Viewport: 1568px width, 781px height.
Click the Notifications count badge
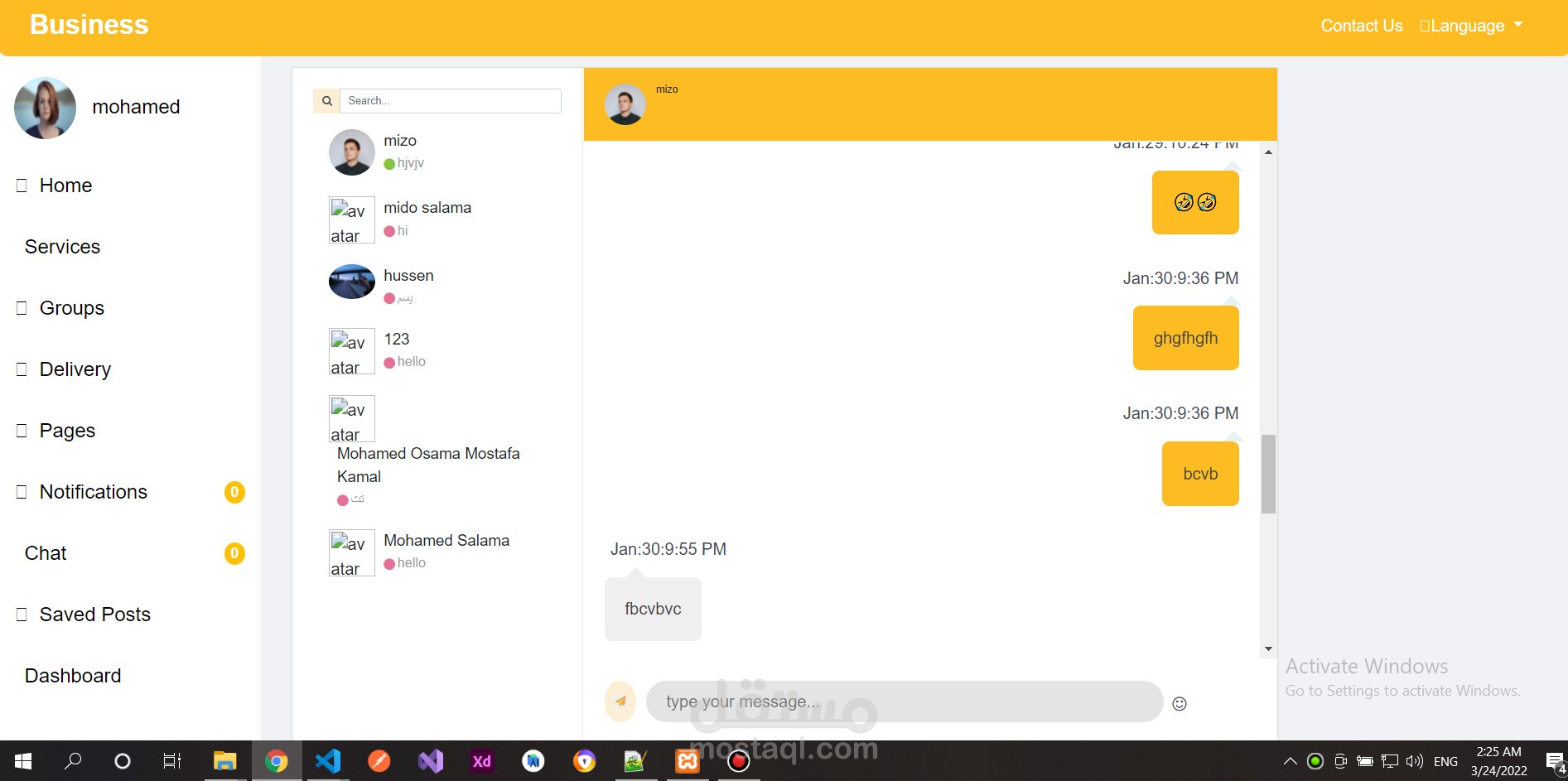(x=234, y=492)
